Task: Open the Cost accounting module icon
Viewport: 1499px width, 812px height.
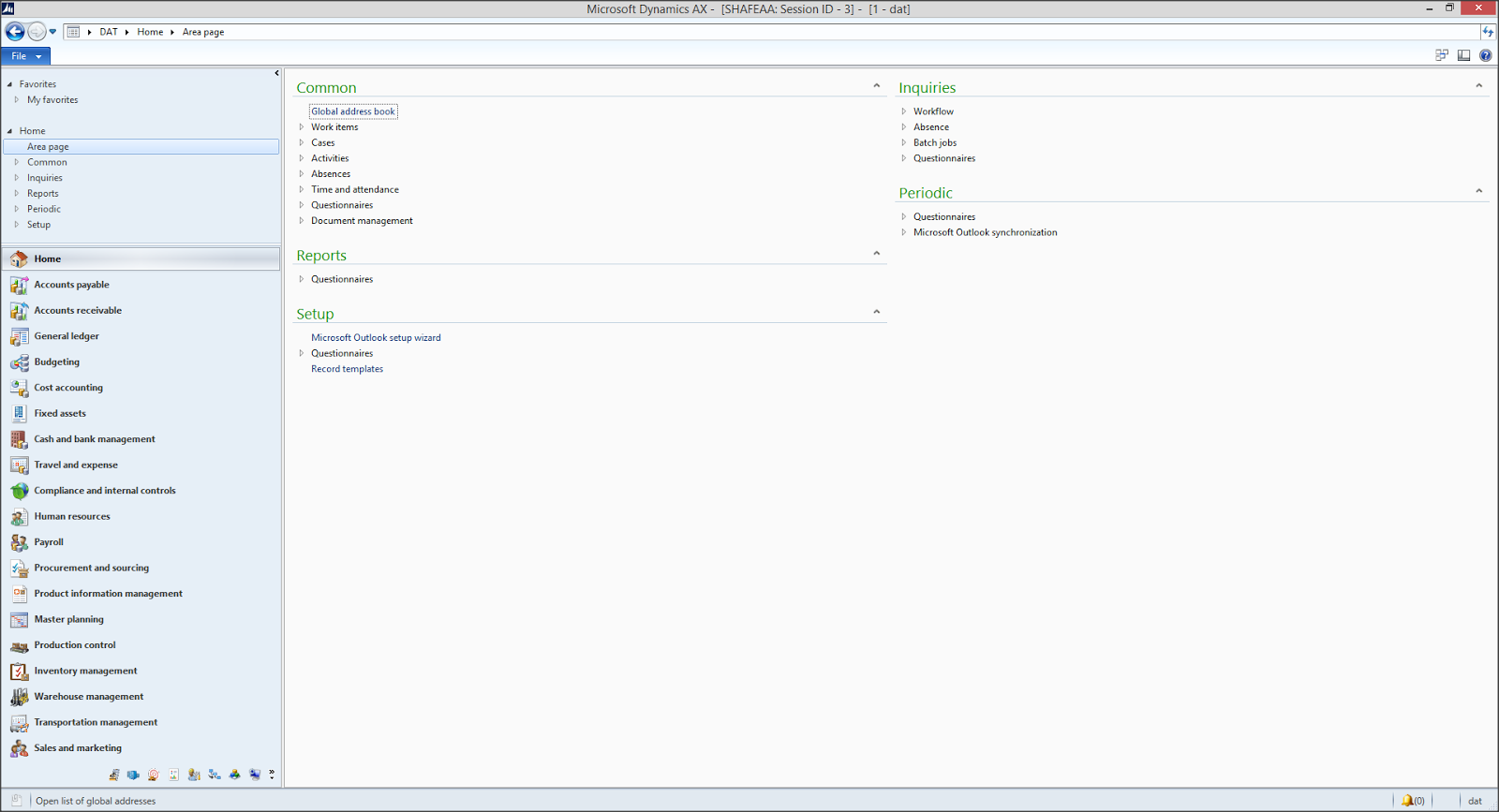Action: 19,388
